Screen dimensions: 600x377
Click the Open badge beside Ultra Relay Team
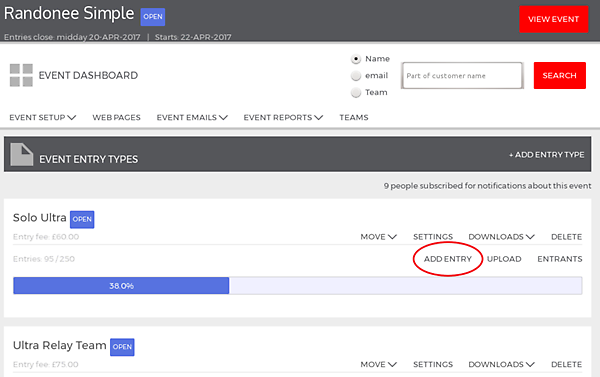(122, 347)
